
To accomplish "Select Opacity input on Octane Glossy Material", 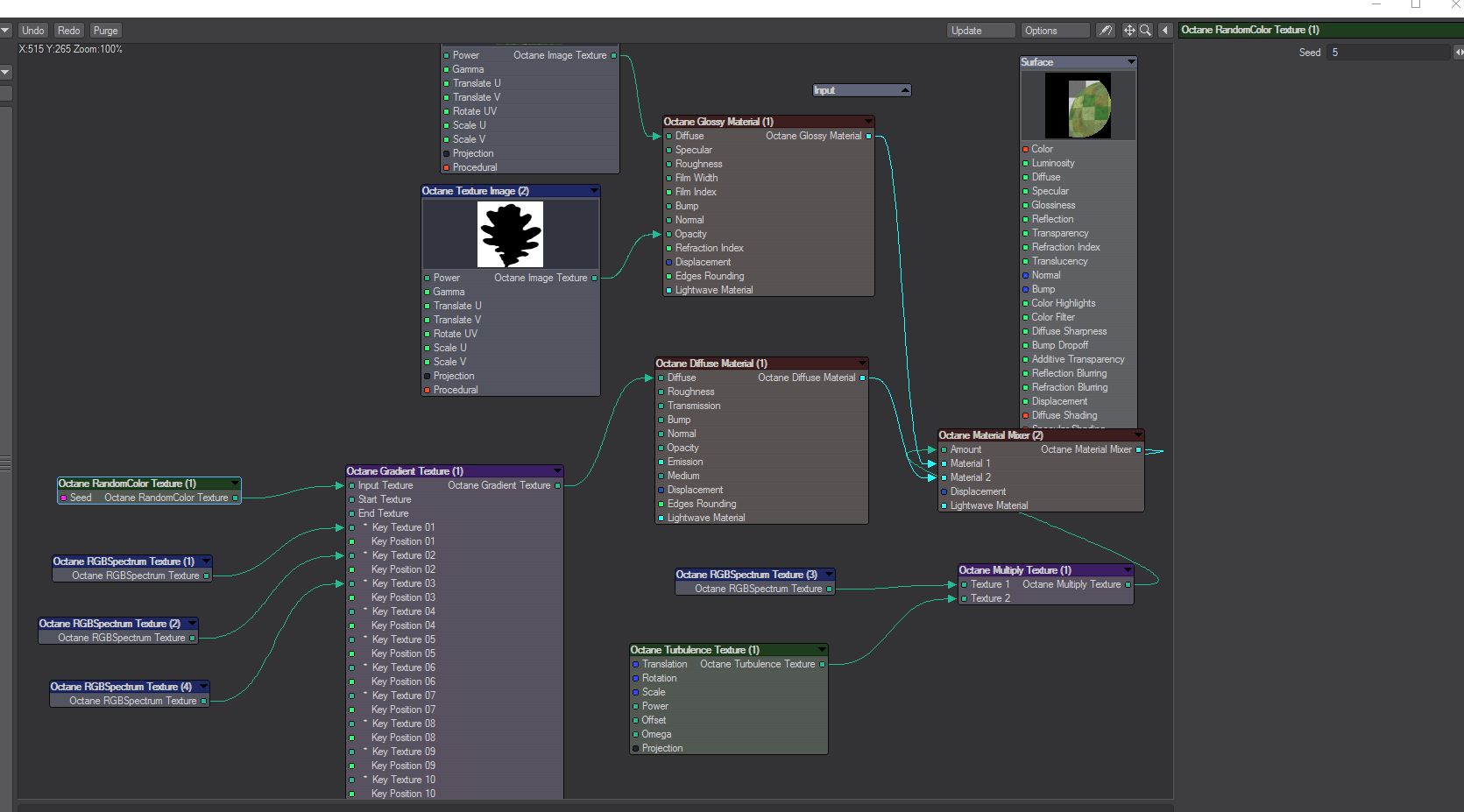I will click(690, 234).
